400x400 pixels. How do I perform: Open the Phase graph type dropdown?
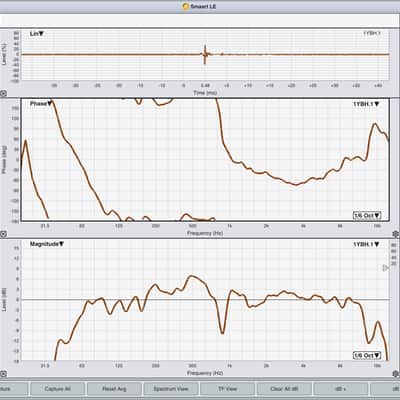(x=41, y=104)
